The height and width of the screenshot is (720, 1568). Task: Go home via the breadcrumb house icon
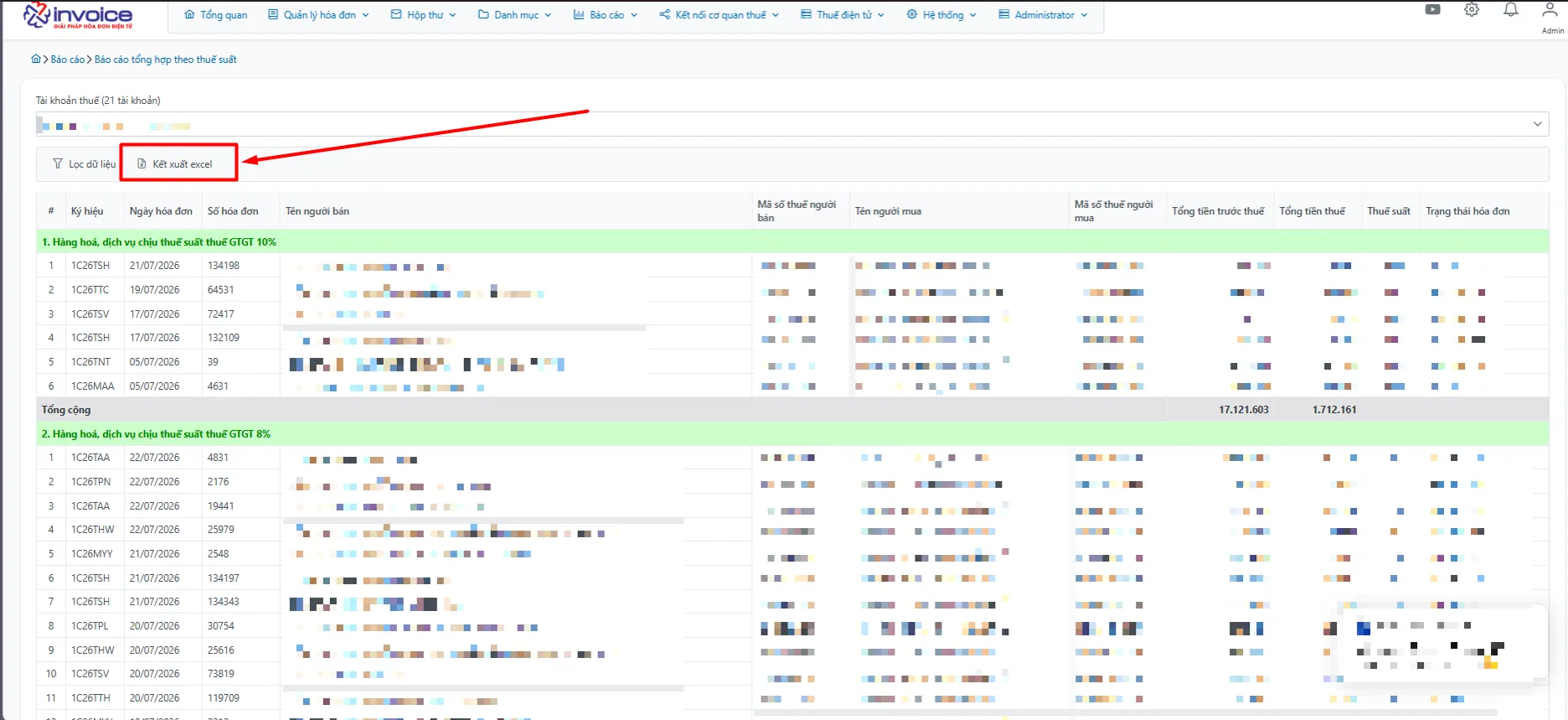point(36,60)
